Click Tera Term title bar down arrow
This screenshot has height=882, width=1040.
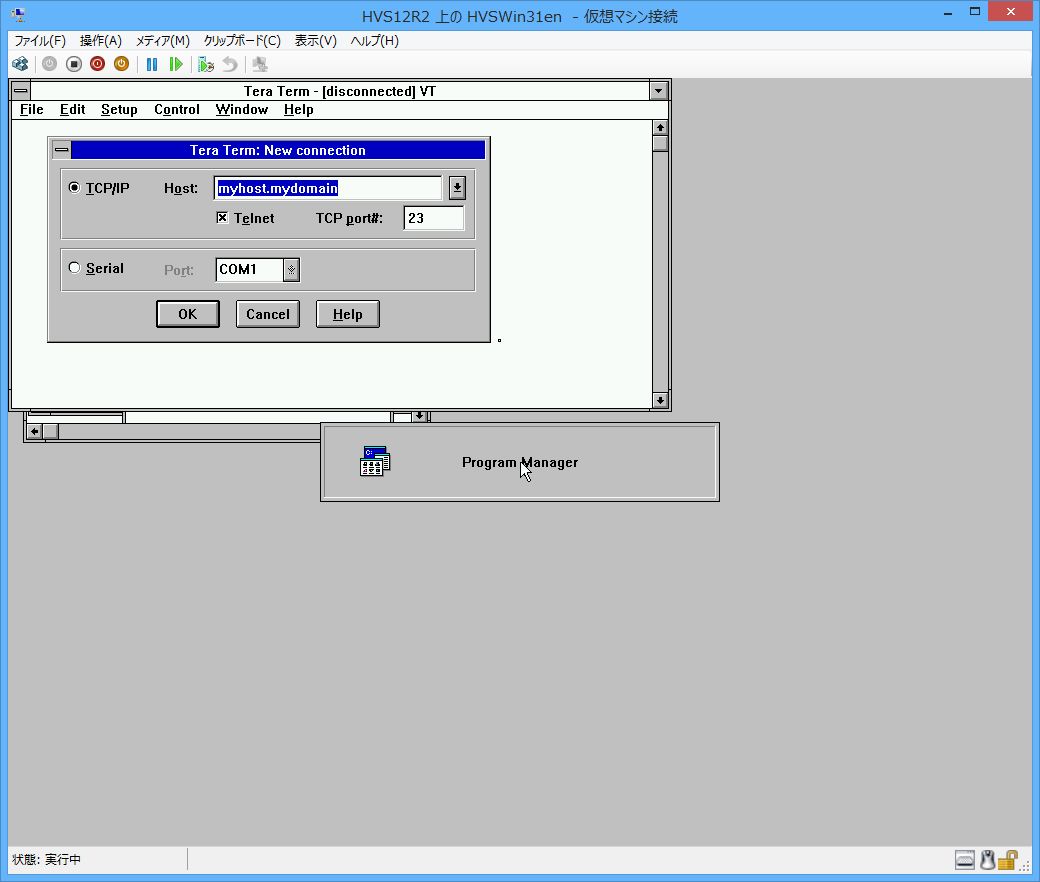point(658,91)
